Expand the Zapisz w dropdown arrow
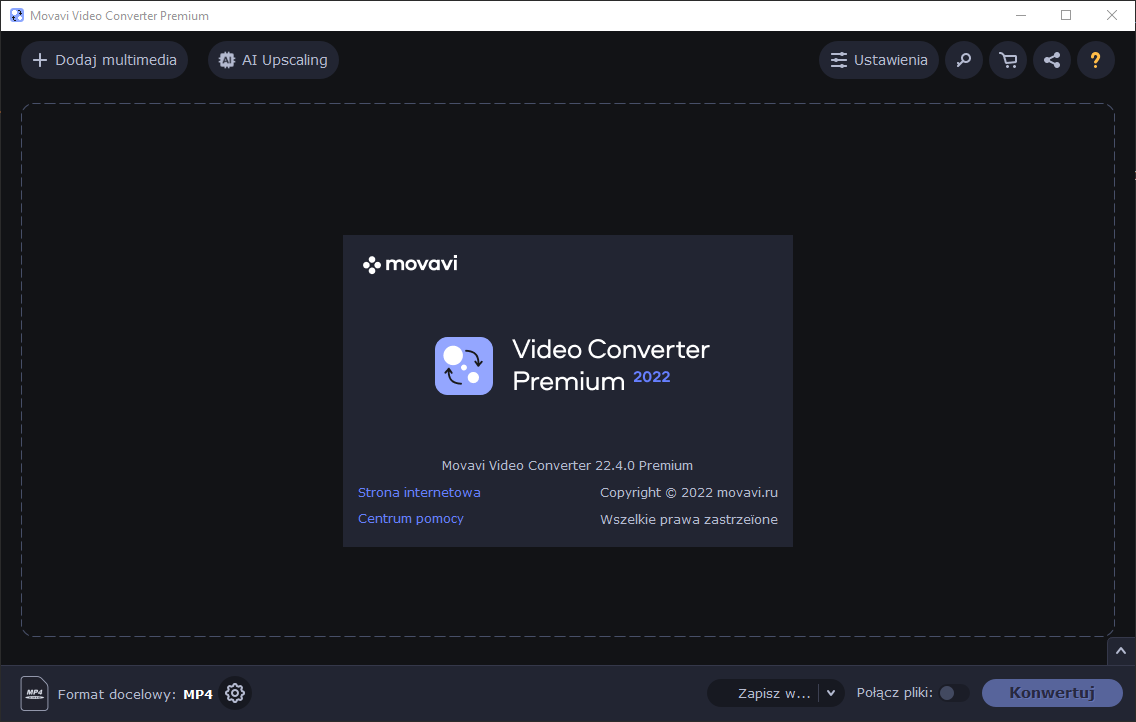 [831, 693]
